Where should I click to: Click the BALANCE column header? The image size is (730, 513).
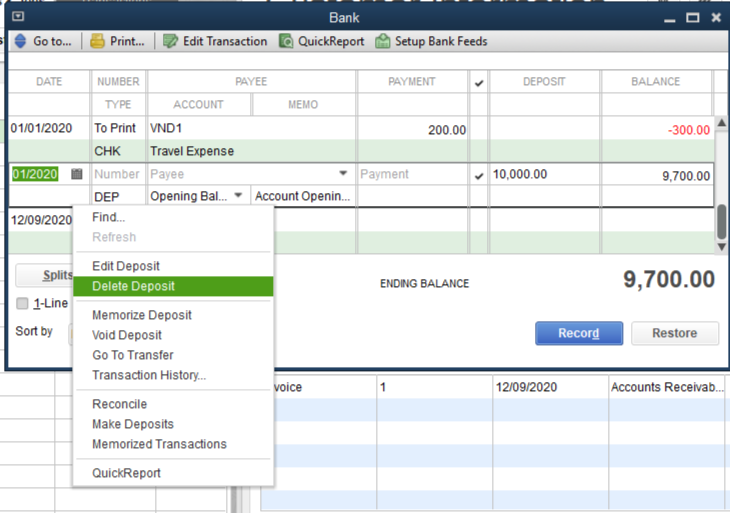[656, 81]
